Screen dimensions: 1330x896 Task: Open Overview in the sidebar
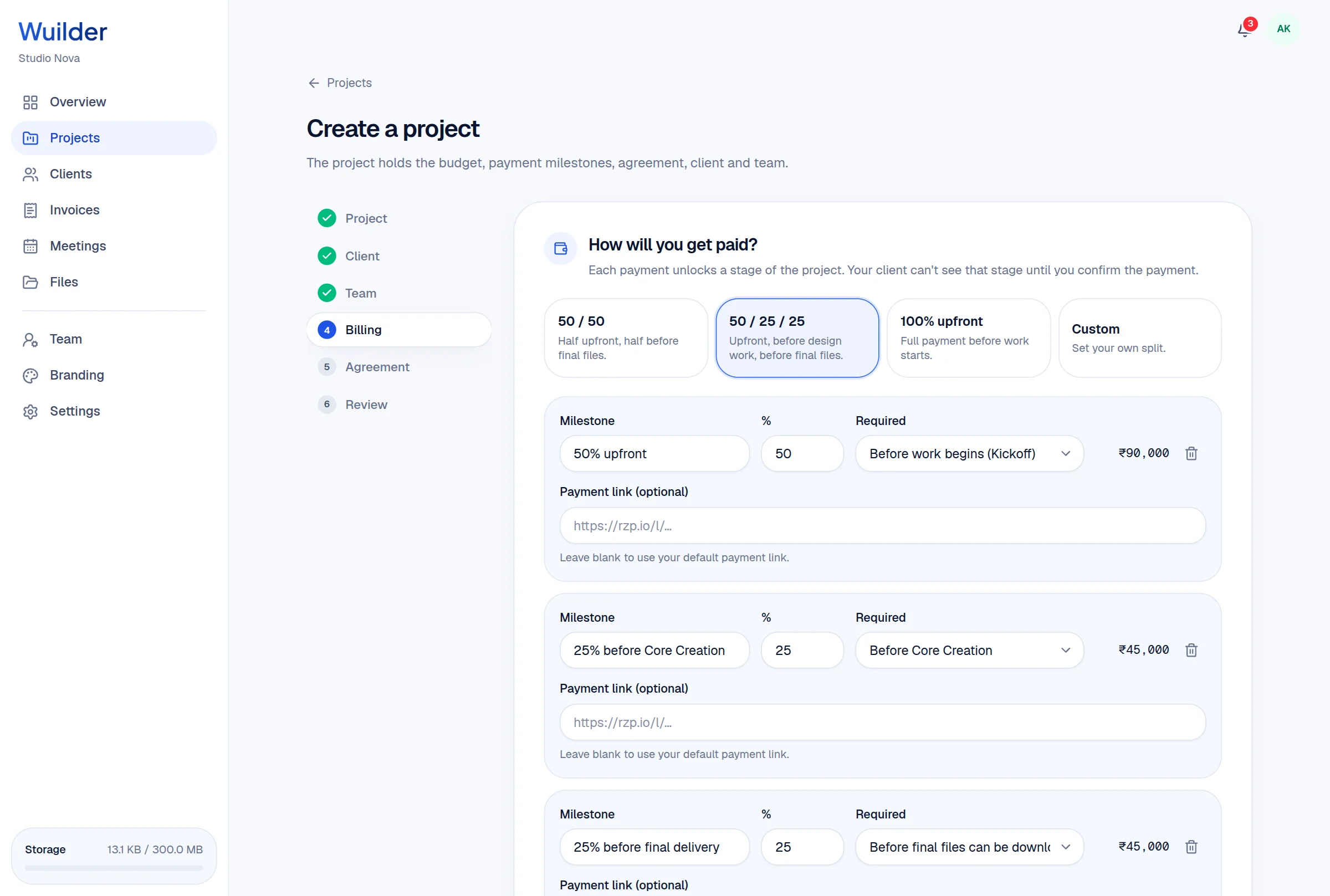tap(114, 103)
